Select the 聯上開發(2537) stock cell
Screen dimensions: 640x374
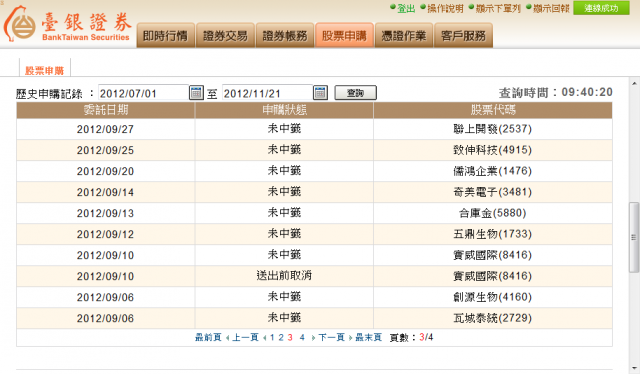click(493, 129)
